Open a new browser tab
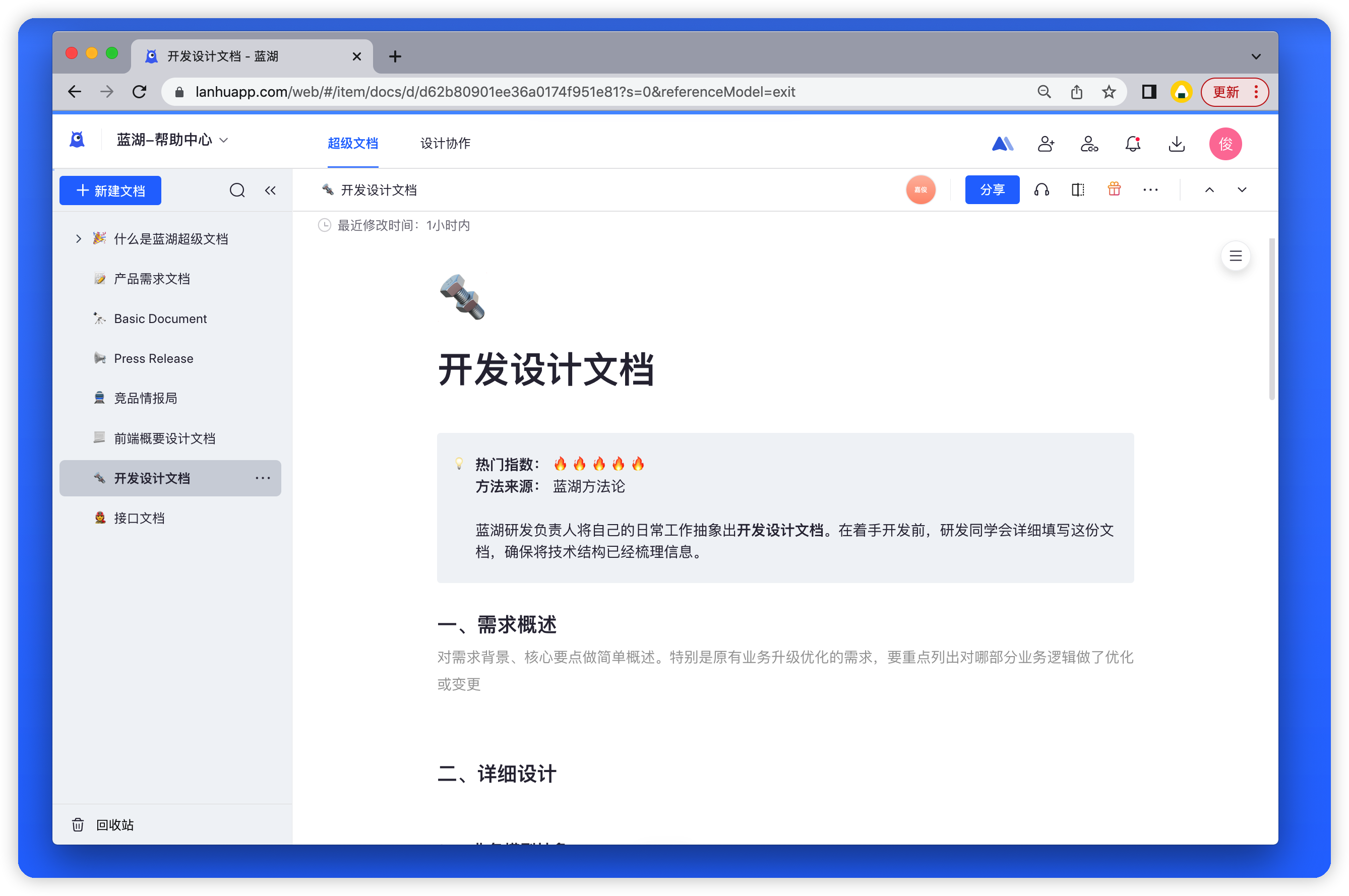The width and height of the screenshot is (1349, 896). point(395,56)
